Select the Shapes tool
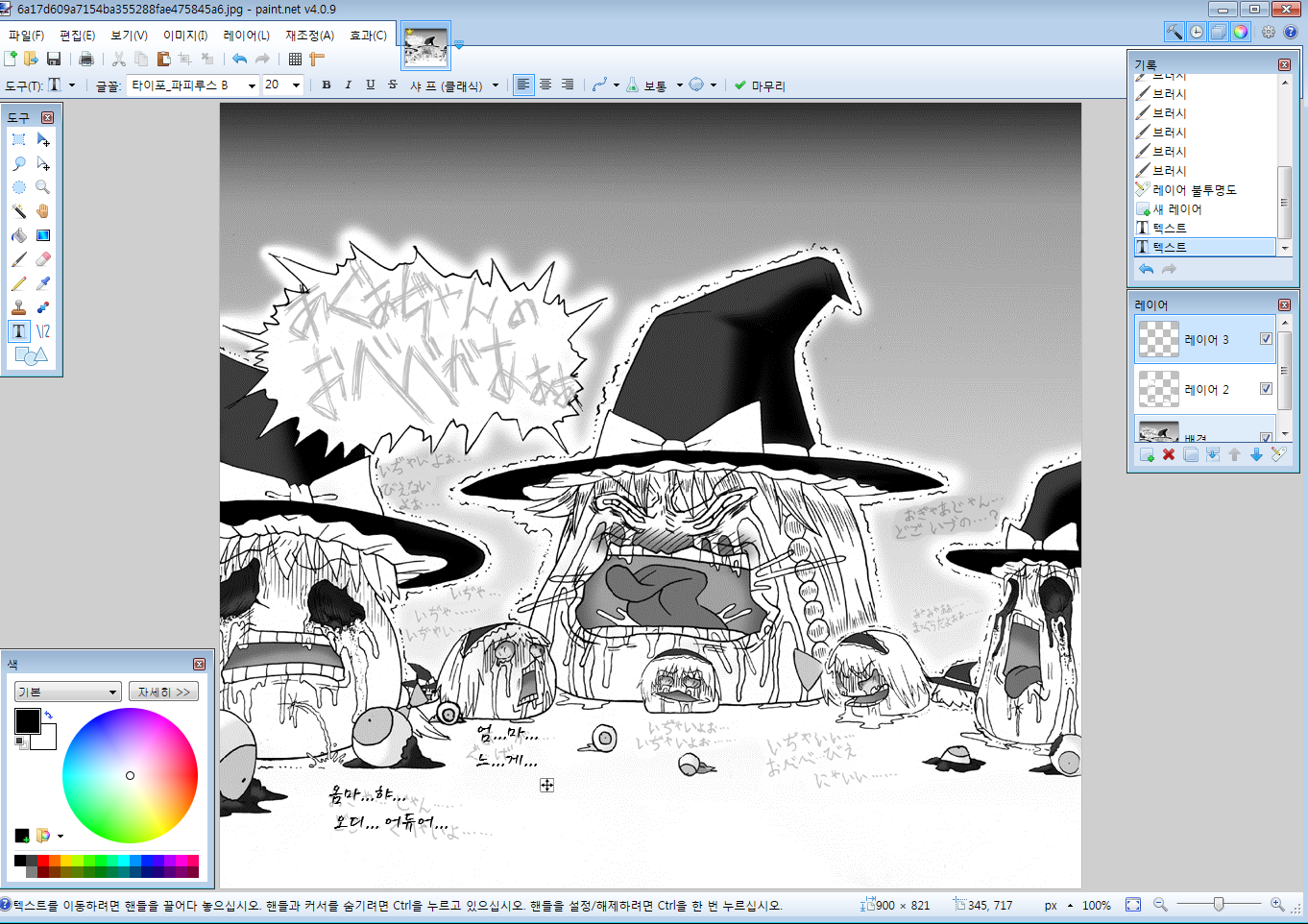1308x924 pixels. click(x=31, y=356)
